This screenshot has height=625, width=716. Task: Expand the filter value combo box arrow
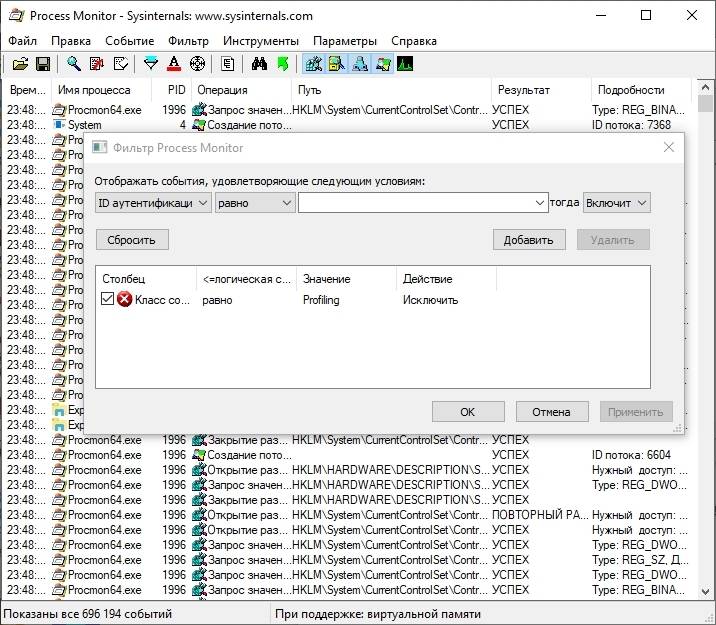(x=539, y=203)
